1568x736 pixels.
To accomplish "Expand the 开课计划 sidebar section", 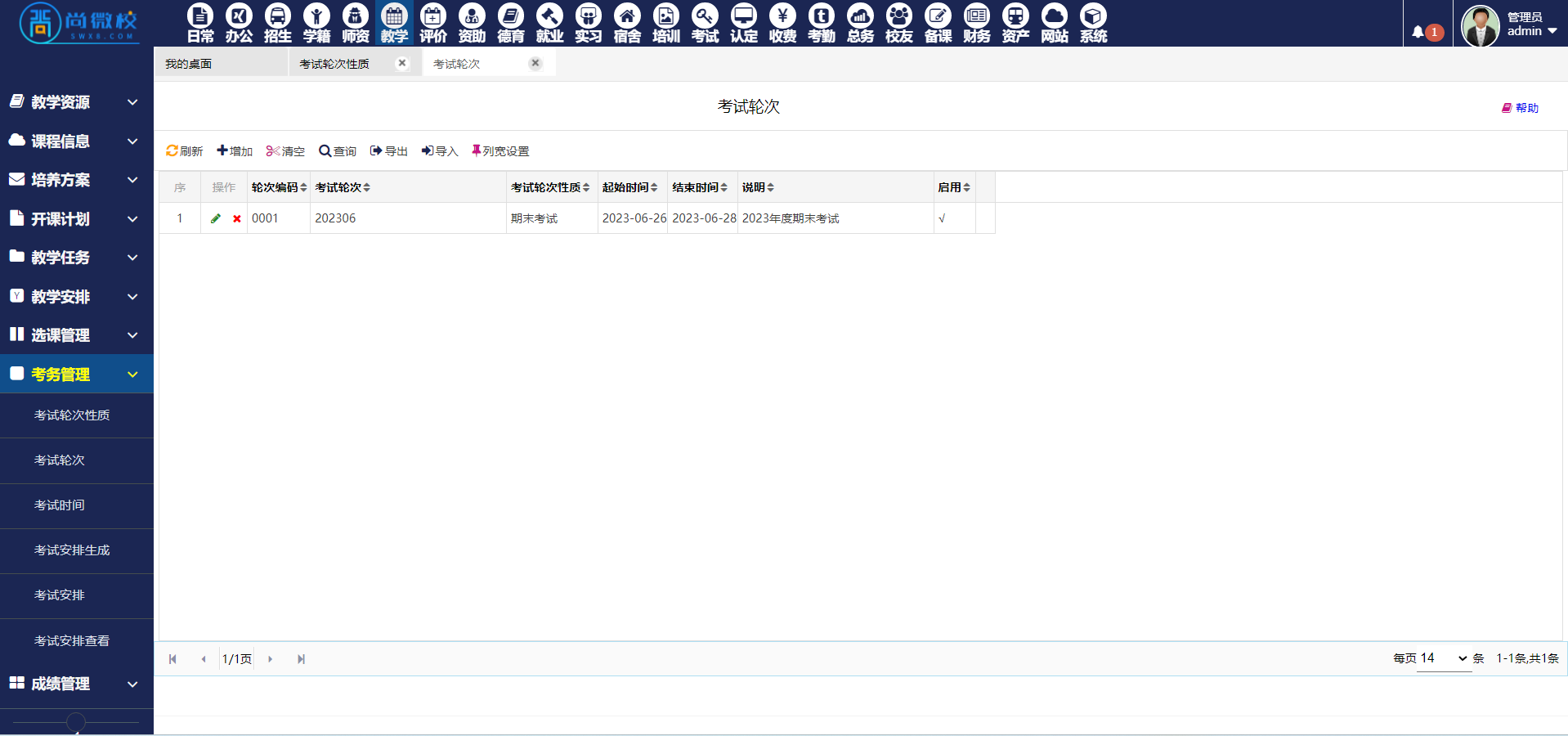I will click(x=77, y=218).
